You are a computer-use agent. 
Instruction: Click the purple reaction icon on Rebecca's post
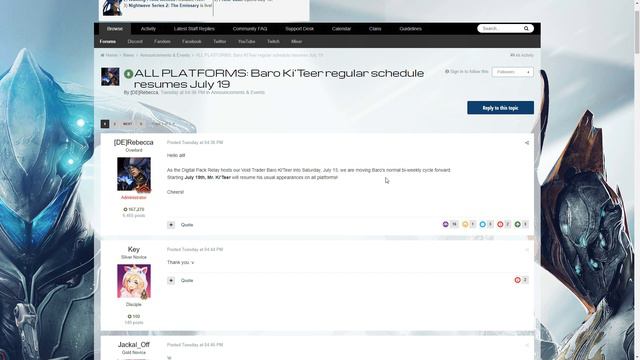pyautogui.click(x=445, y=224)
